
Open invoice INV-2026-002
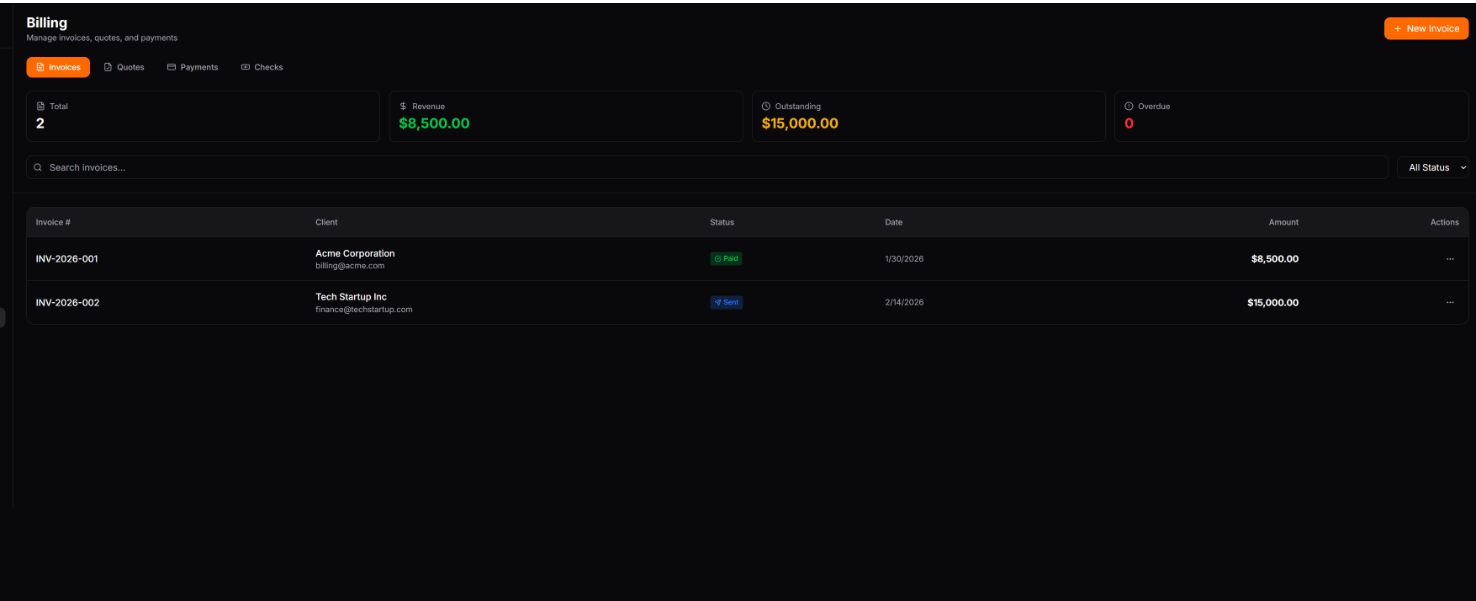click(68, 302)
